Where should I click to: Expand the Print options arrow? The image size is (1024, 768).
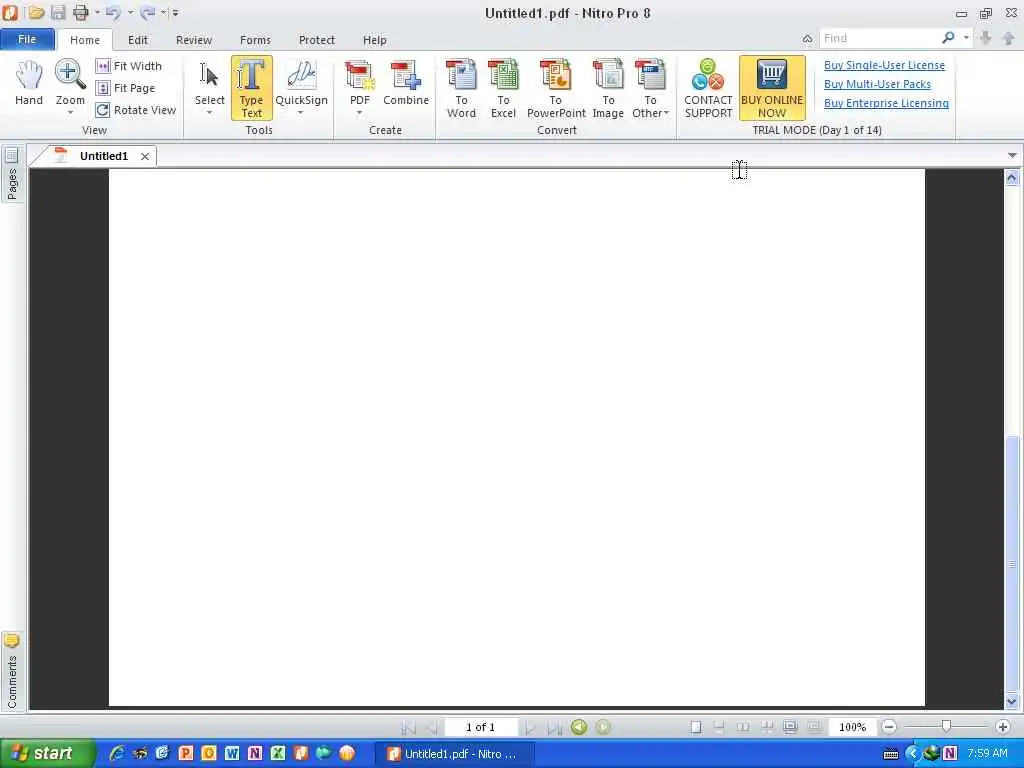[x=97, y=12]
